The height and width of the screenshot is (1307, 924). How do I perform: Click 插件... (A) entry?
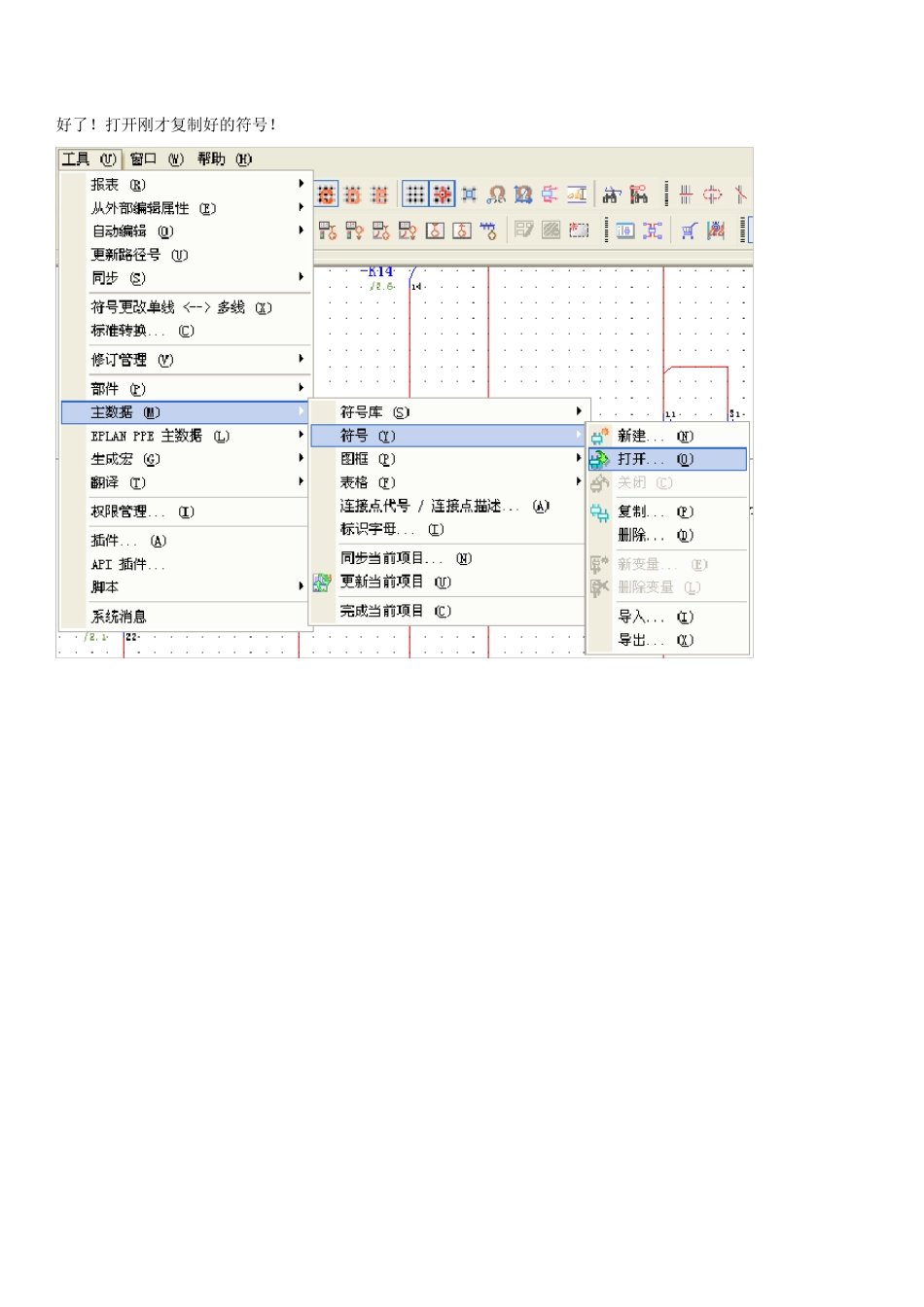[185, 541]
